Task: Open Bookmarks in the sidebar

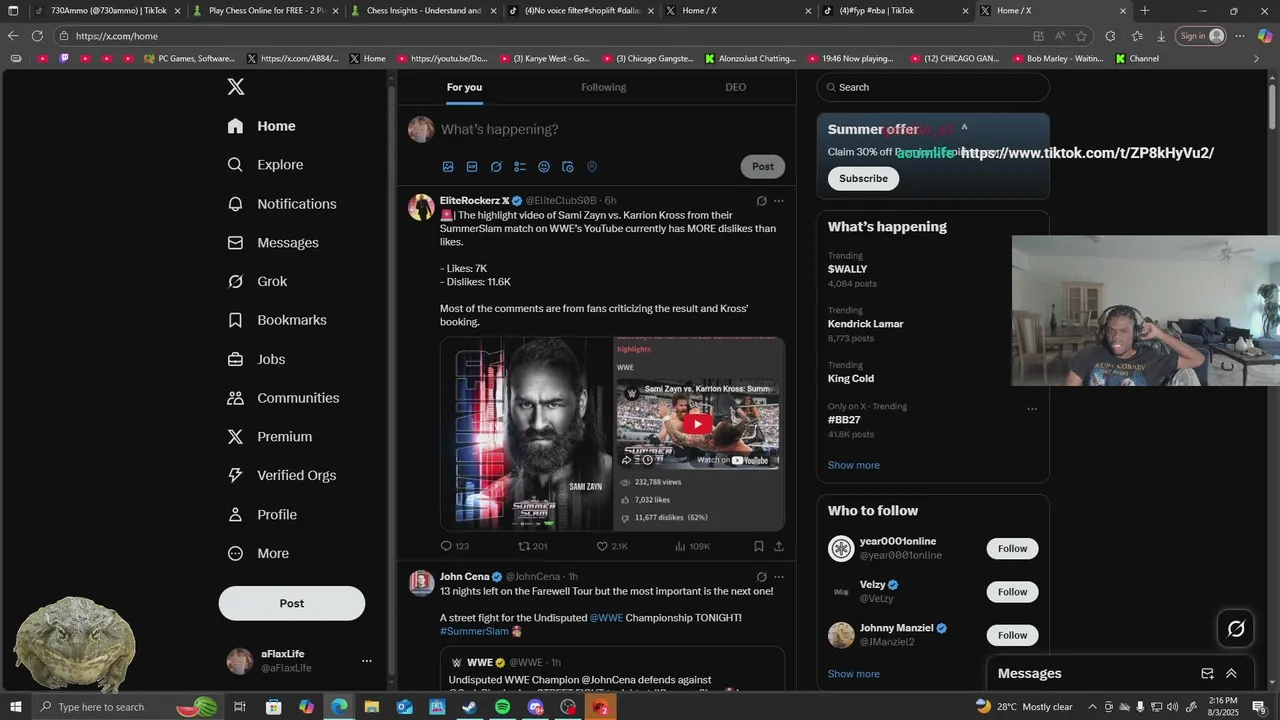Action: 277,320
